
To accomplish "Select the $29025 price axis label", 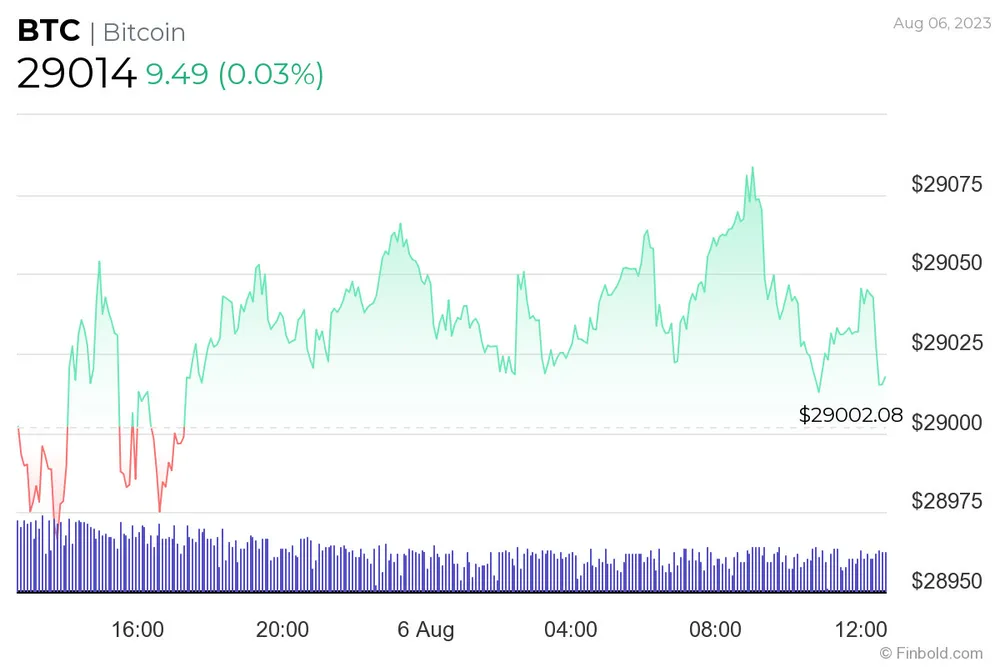I will click(946, 343).
